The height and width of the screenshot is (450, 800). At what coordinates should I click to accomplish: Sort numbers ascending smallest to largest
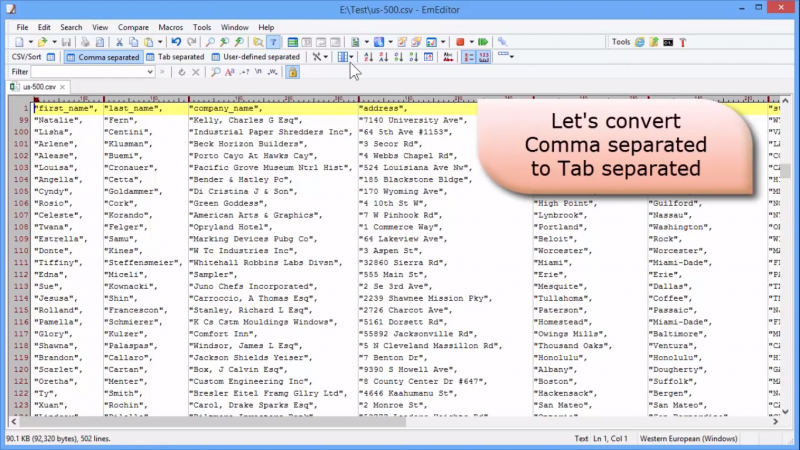398,57
